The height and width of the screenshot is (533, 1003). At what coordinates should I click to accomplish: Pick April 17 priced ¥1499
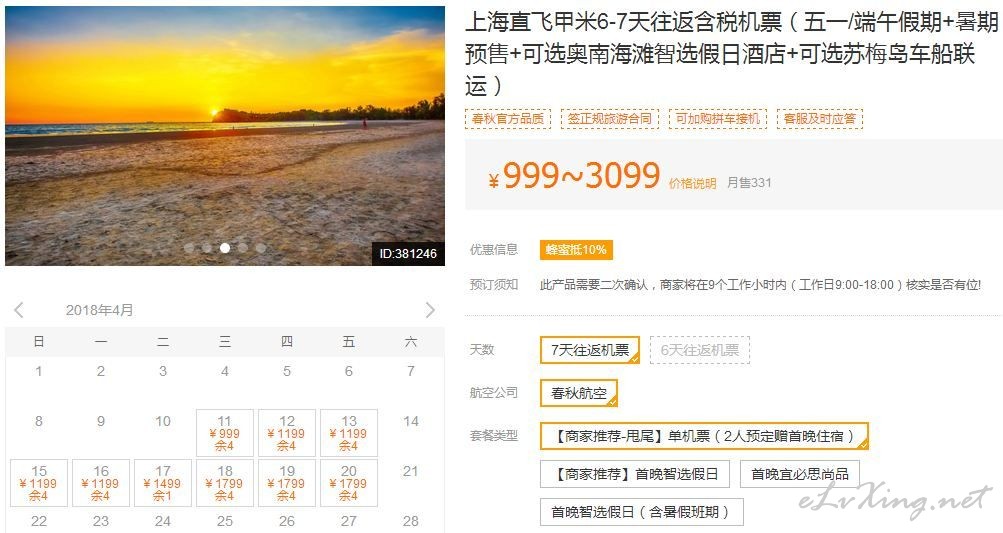pyautogui.click(x=162, y=483)
